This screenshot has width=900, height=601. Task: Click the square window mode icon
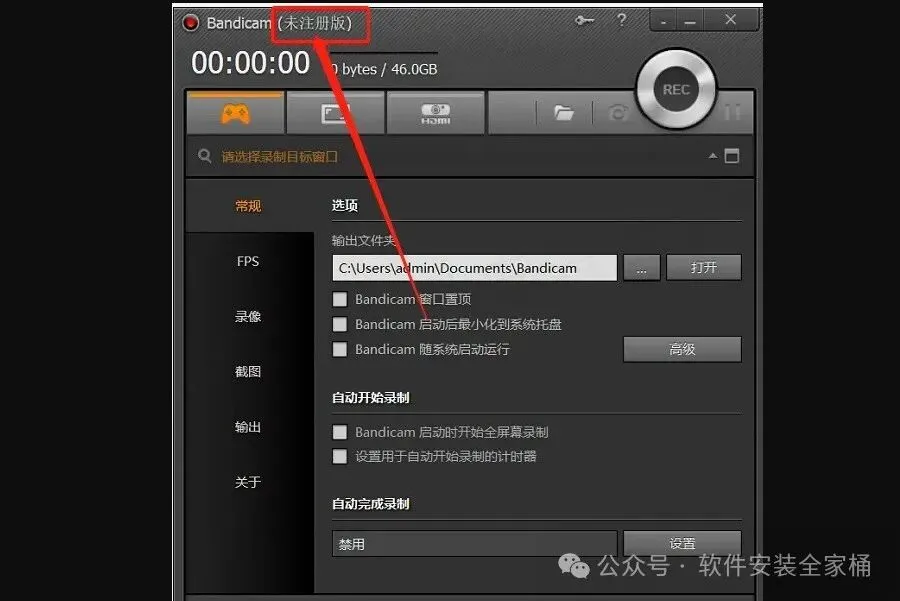tap(732, 156)
